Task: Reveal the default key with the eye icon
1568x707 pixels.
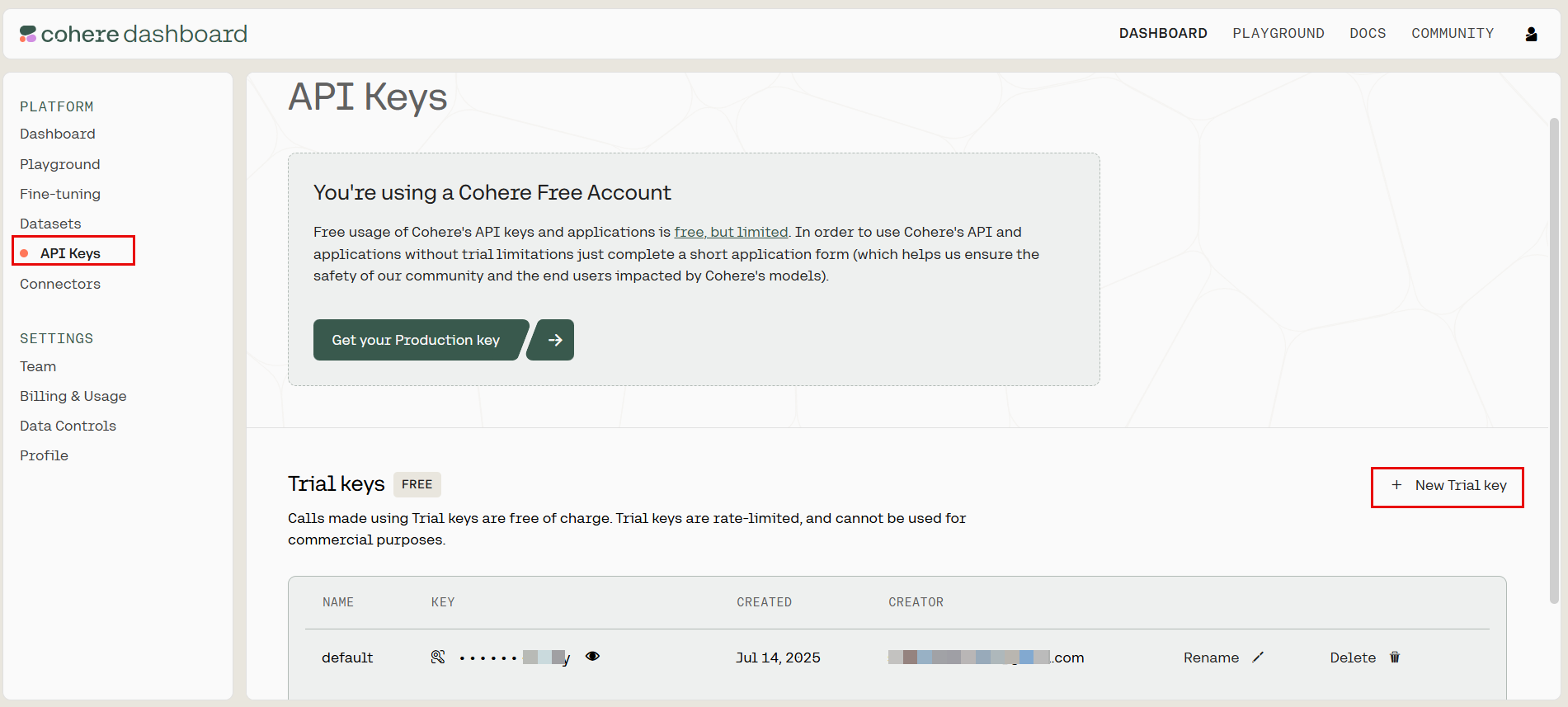Action: point(592,657)
